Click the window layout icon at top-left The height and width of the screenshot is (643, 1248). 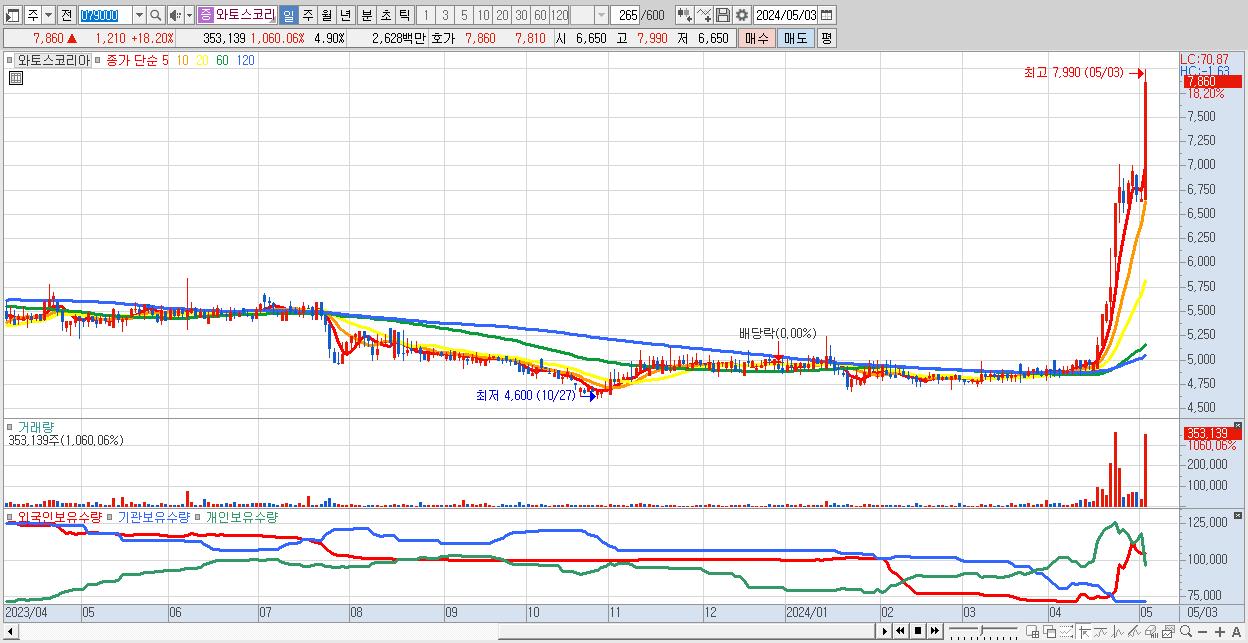pos(12,15)
